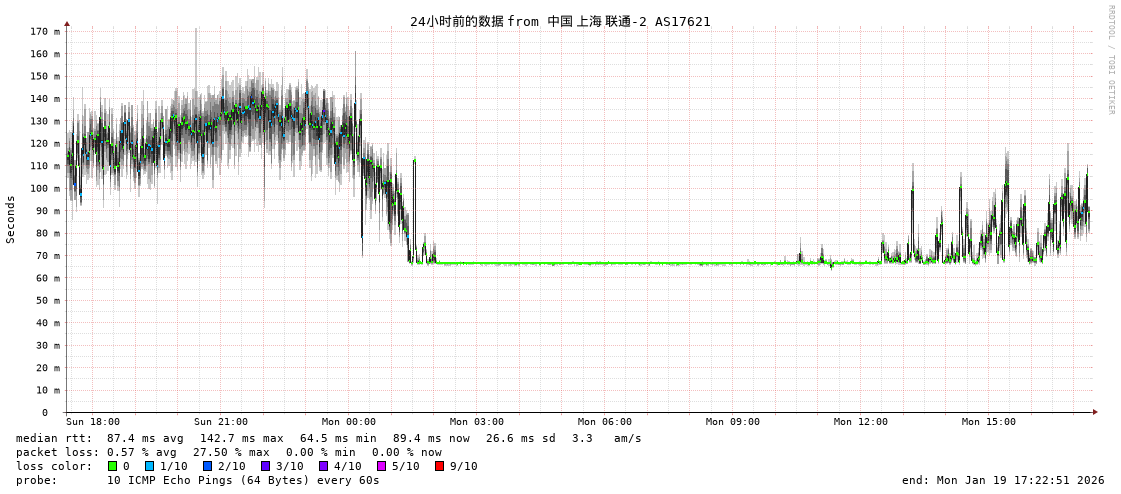Click the packet loss statistics line
The image size is (1121, 494).
click(228, 452)
